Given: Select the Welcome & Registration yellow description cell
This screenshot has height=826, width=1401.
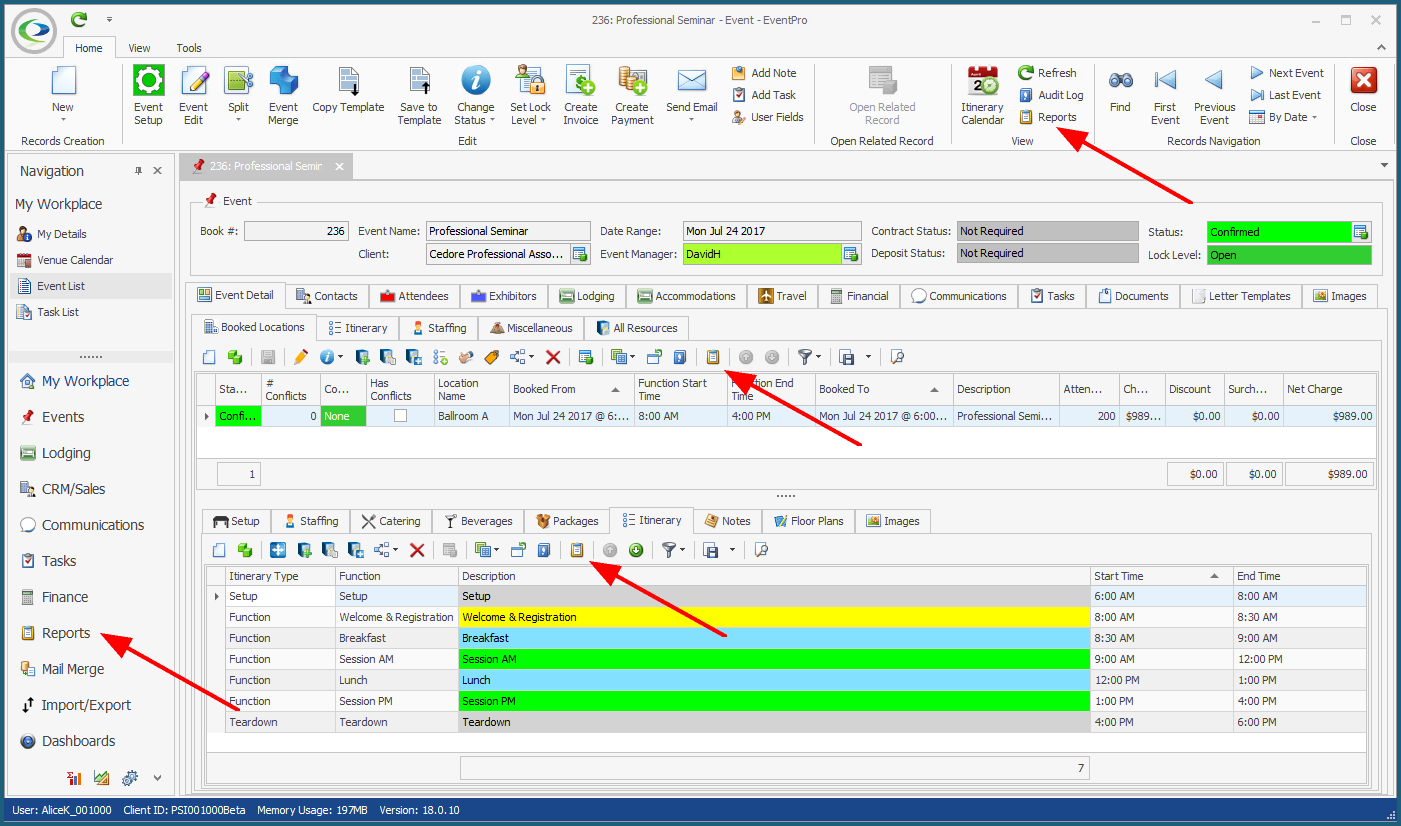Looking at the screenshot, I should (774, 617).
